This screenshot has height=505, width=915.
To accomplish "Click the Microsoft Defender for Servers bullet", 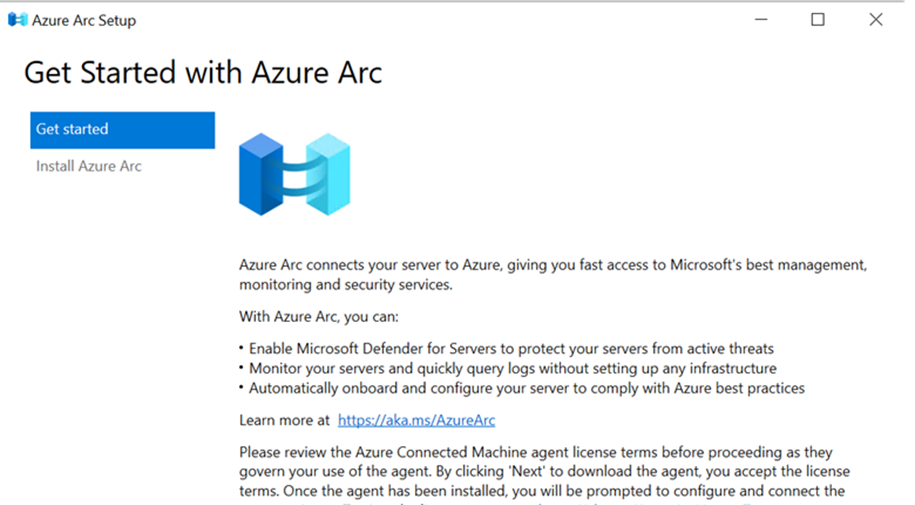I will click(x=511, y=348).
